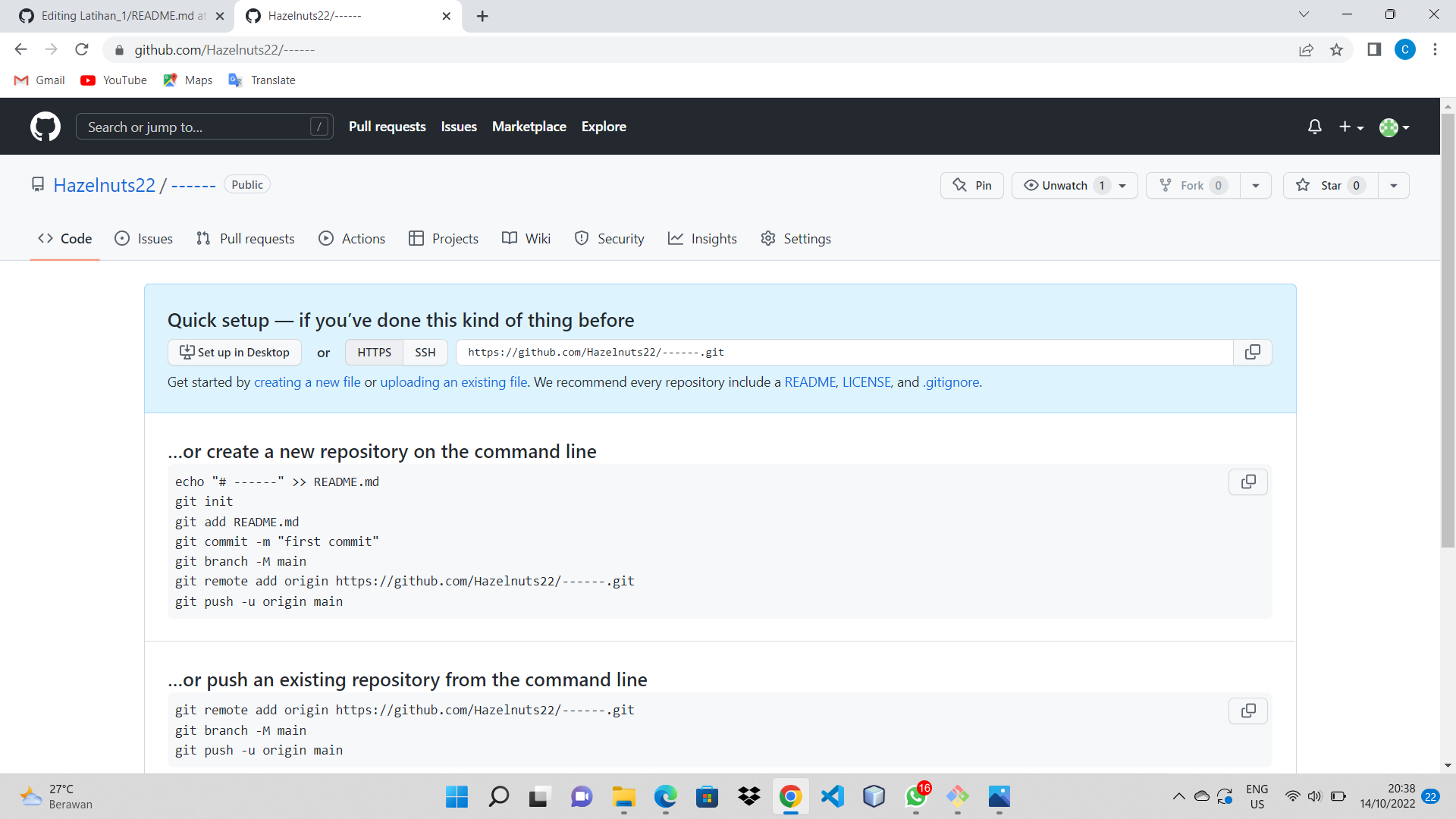The width and height of the screenshot is (1456, 819).
Task: Click the Set up in Desktop button
Action: [x=234, y=352]
